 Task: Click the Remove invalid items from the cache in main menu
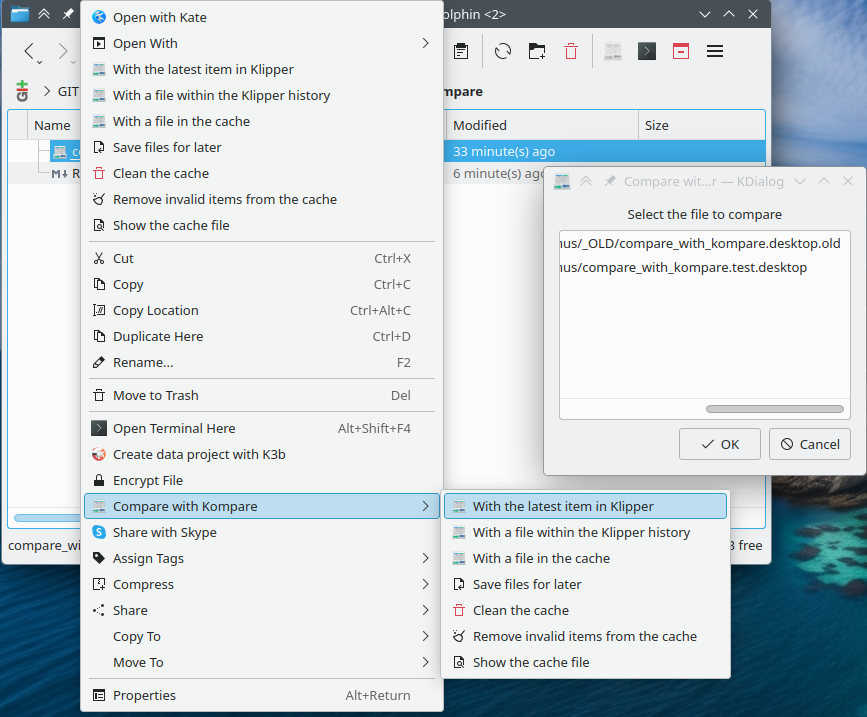(262, 200)
